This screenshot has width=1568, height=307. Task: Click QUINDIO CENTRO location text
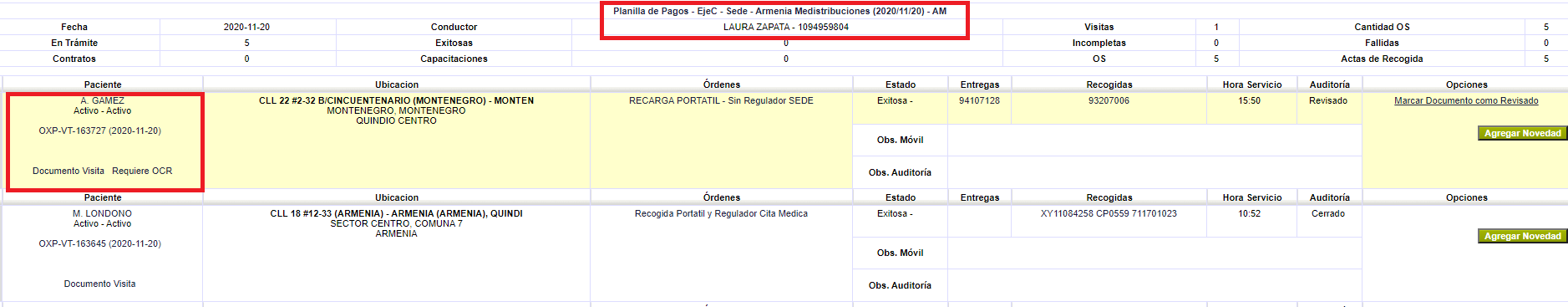point(396,120)
